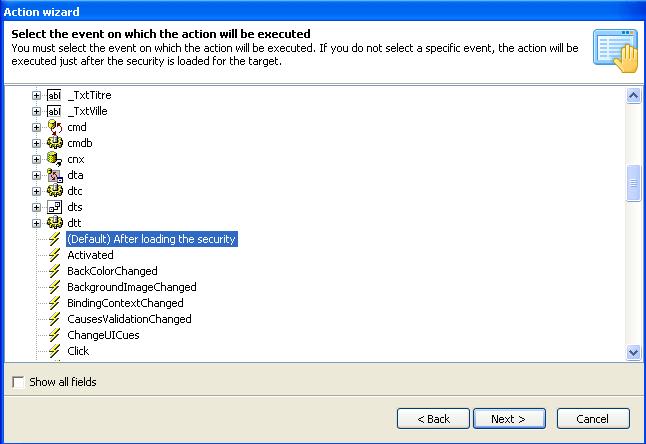Select Default After loading the security
Image resolution: width=646 pixels, height=444 pixels.
pyautogui.click(x=151, y=239)
